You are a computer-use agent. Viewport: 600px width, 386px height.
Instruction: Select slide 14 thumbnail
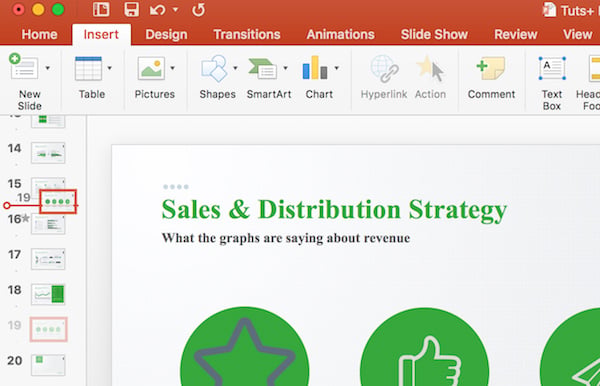[x=48, y=153]
